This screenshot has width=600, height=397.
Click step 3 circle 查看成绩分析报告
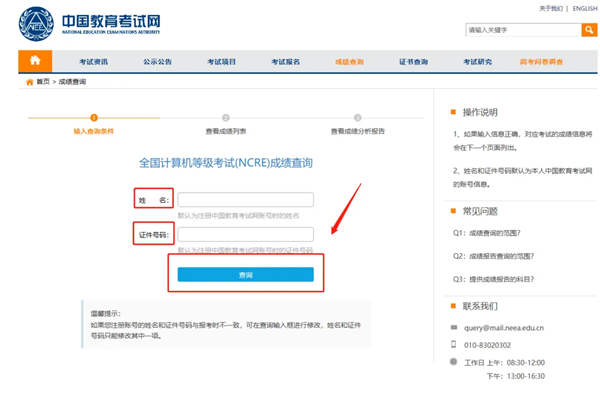357,118
